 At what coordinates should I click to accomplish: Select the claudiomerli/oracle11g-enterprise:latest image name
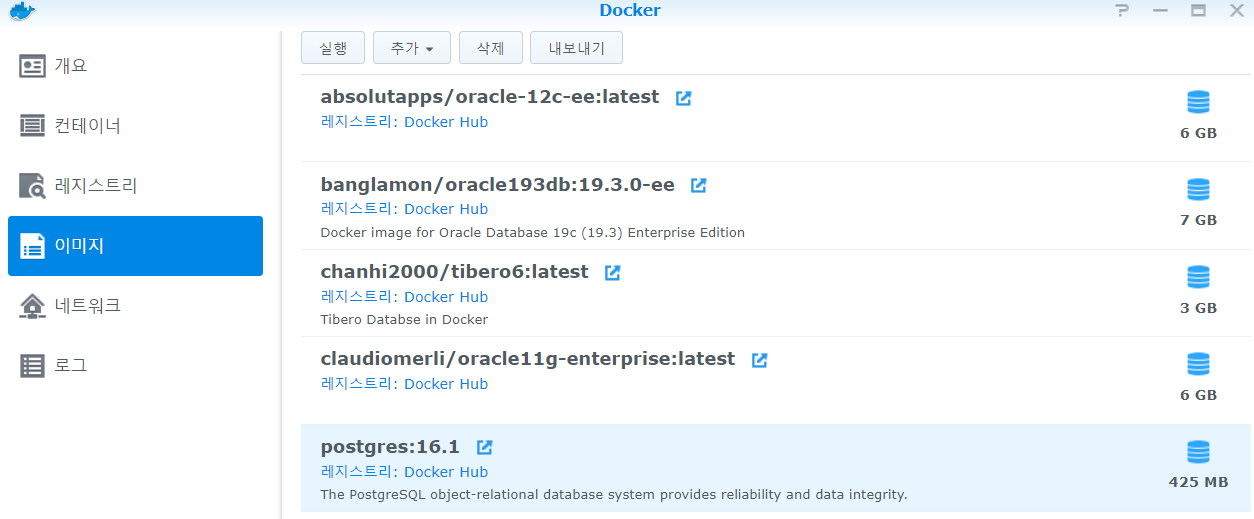point(528,359)
